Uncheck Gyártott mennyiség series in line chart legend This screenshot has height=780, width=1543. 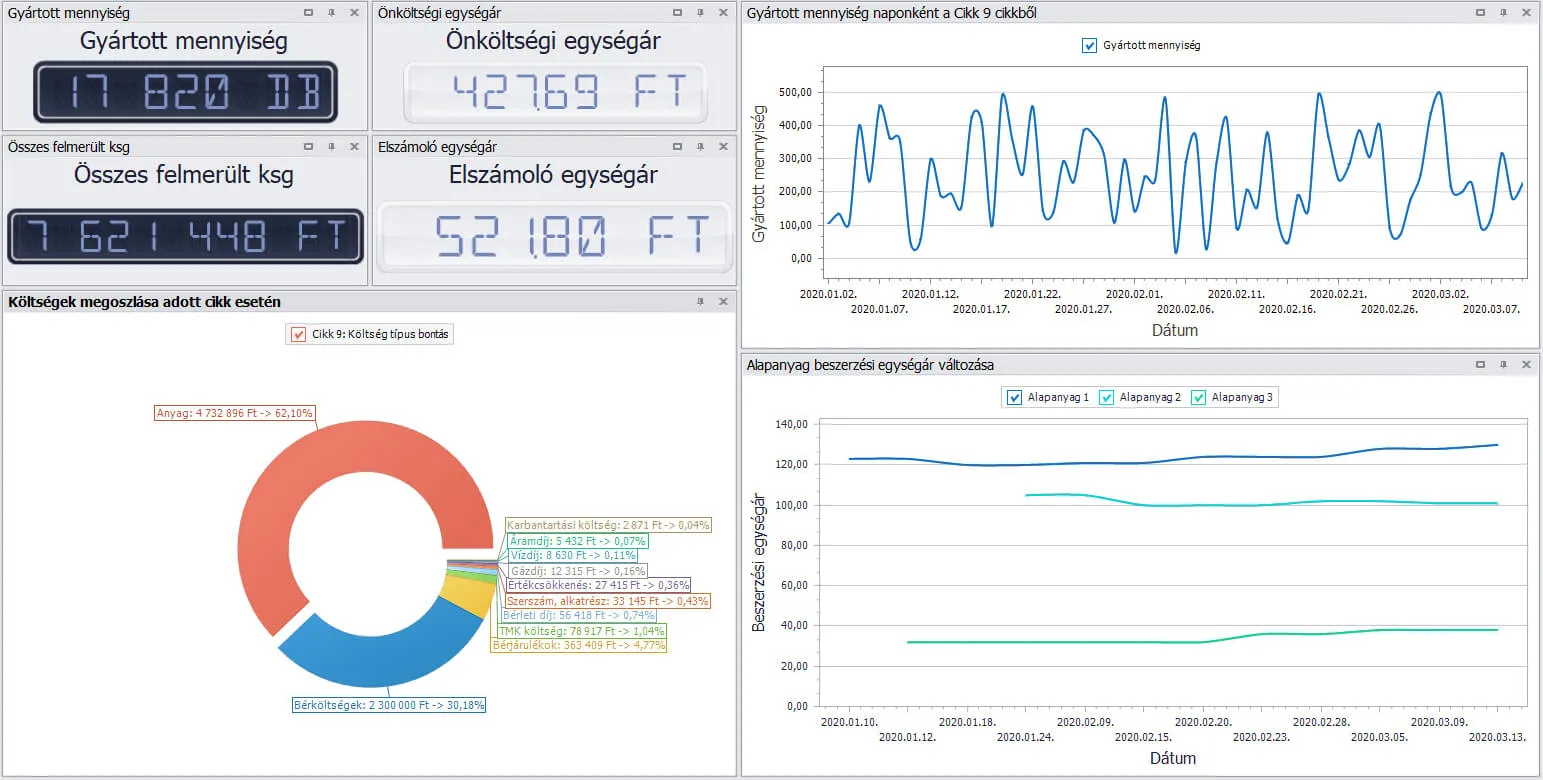tap(1090, 46)
